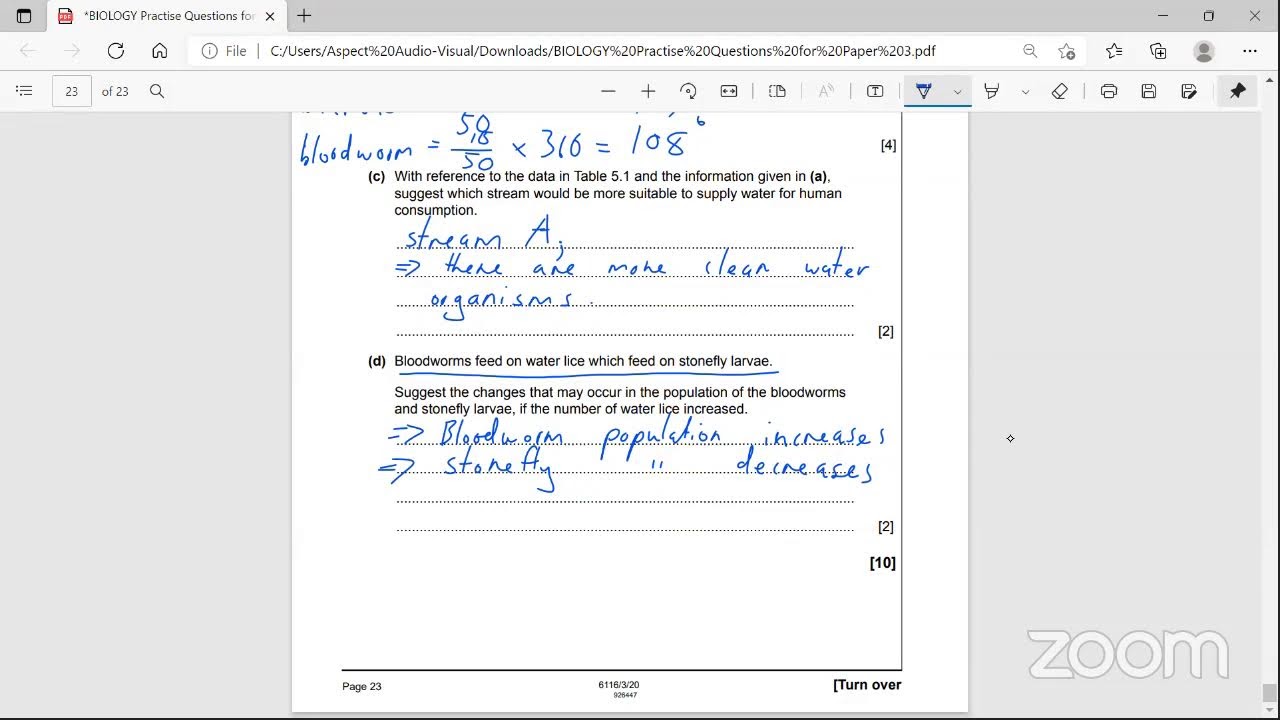
Task: Click the Read aloud button
Action: pos(826,91)
